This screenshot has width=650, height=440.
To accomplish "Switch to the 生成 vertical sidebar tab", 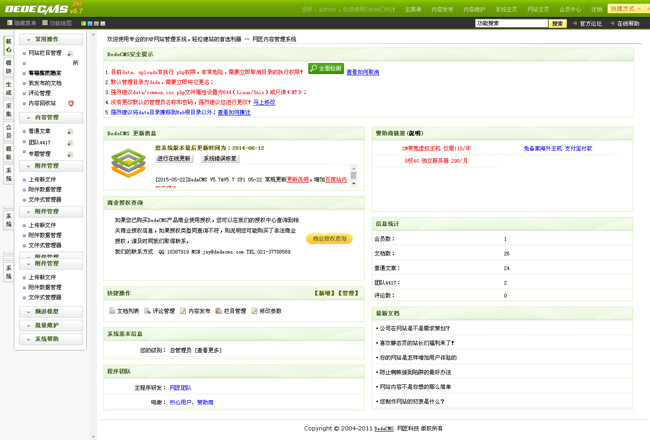I will (x=9, y=88).
